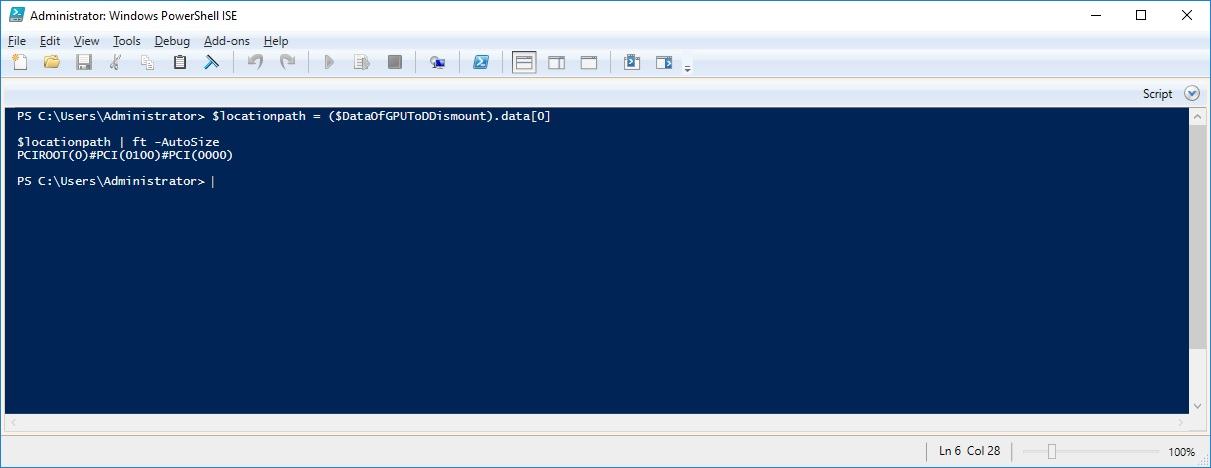Click the PowerShell ISE title bar icon
The image size is (1211, 468).
[16, 15]
